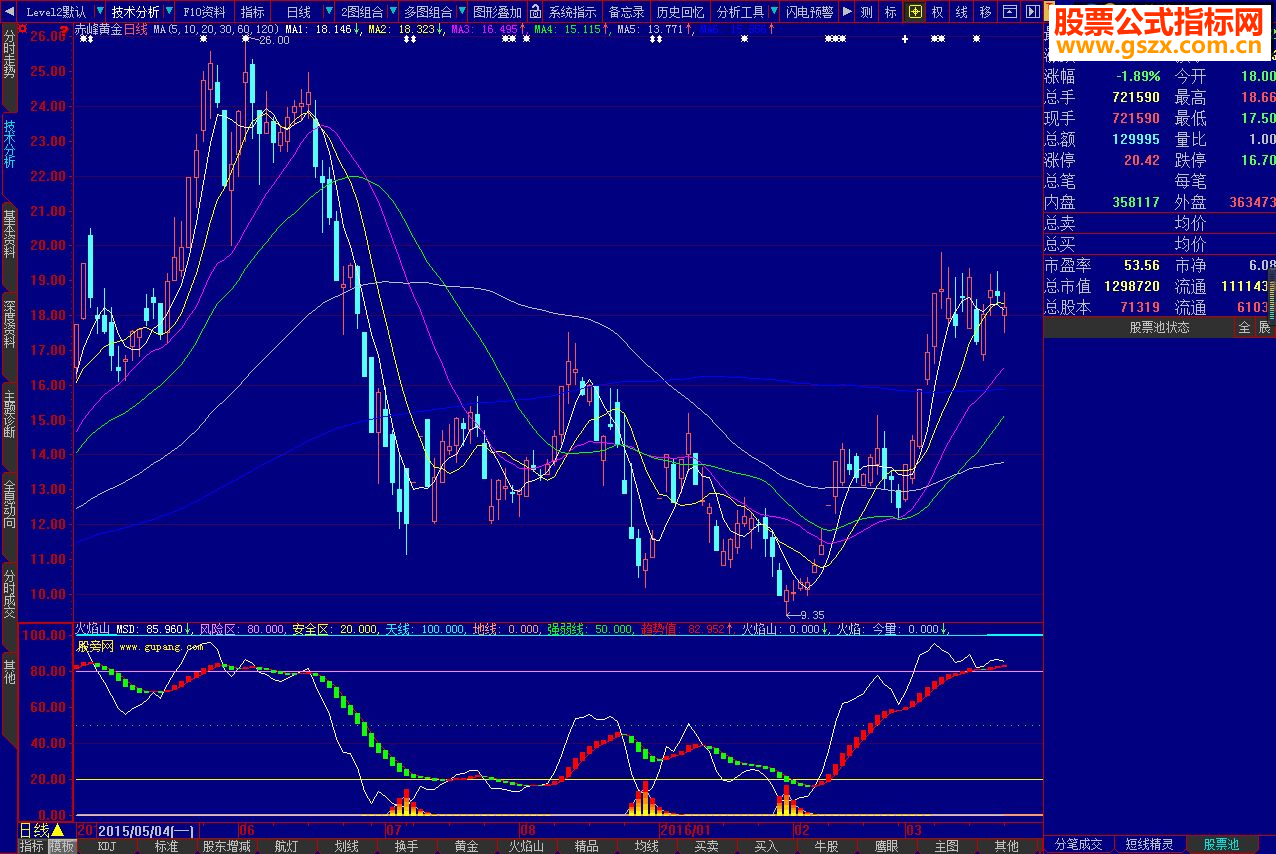Apply the 买卖 template tab

click(x=706, y=846)
